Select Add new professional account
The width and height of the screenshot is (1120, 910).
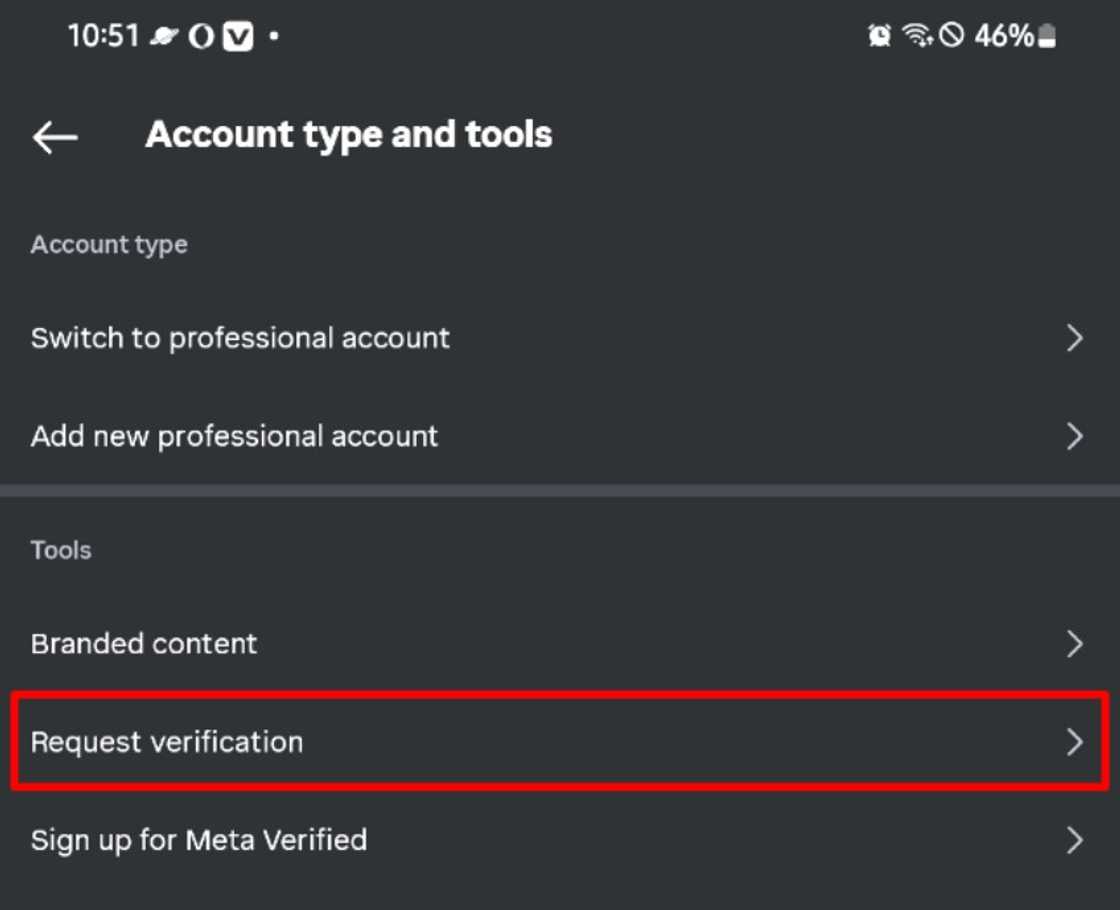point(234,436)
